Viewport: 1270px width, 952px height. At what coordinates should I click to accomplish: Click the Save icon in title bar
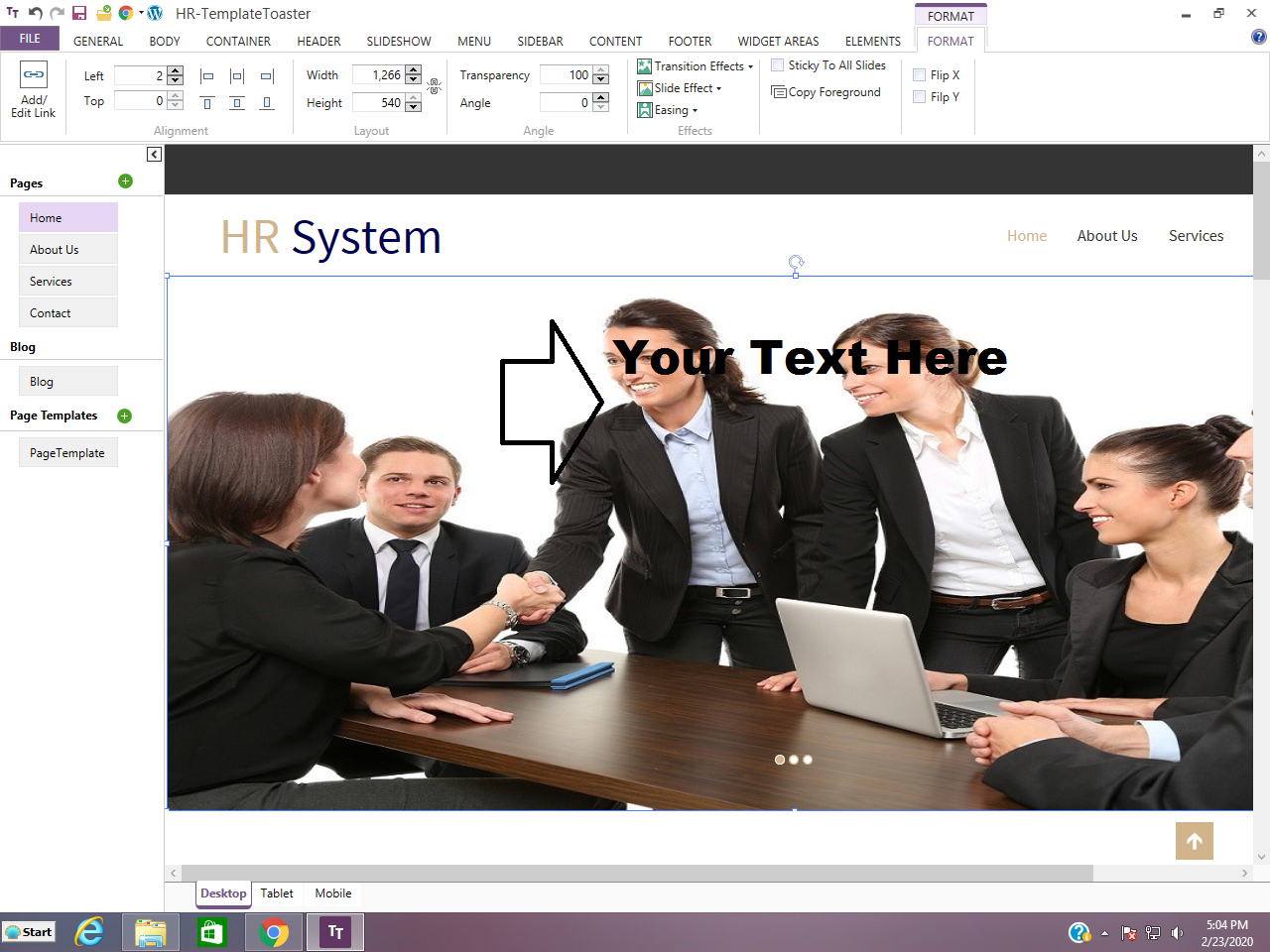(x=79, y=13)
